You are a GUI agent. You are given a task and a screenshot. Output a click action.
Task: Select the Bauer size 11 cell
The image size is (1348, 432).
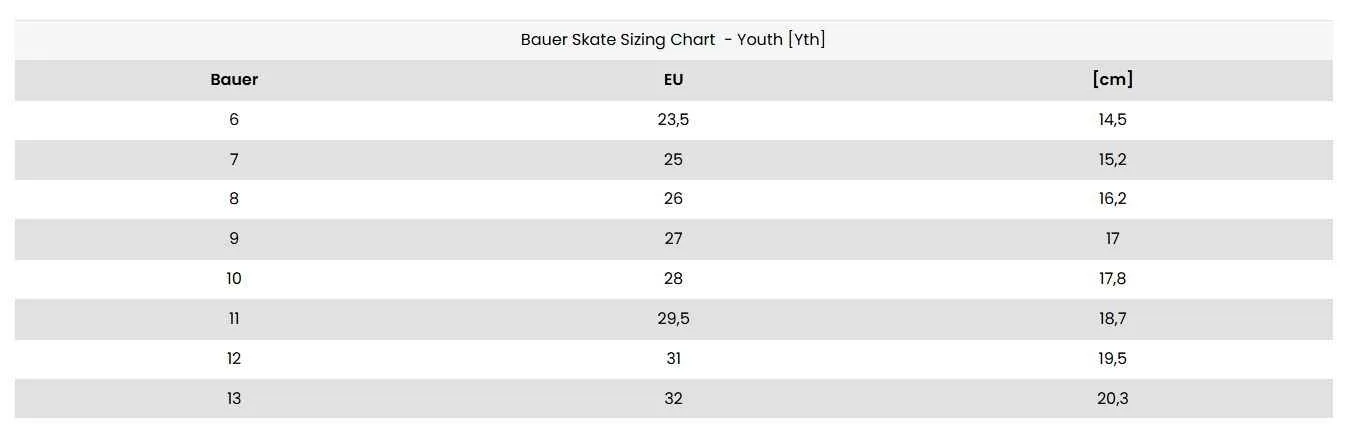[x=234, y=319]
